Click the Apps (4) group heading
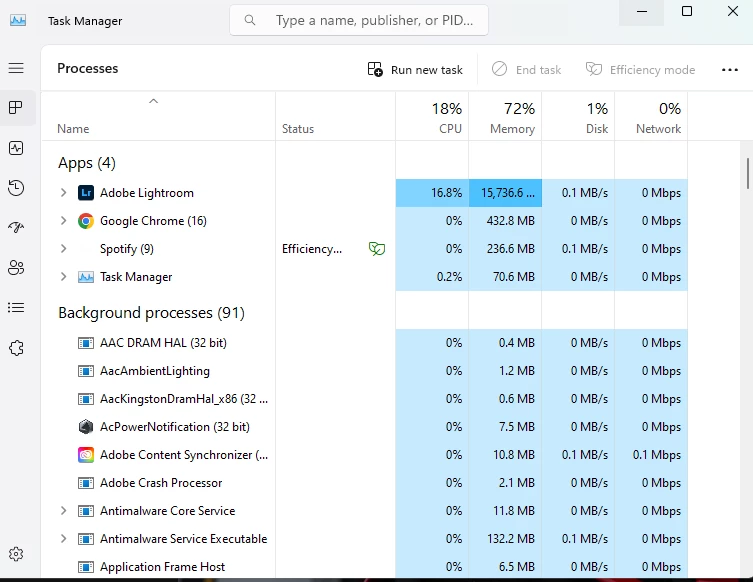The height and width of the screenshot is (582, 753). coord(87,163)
